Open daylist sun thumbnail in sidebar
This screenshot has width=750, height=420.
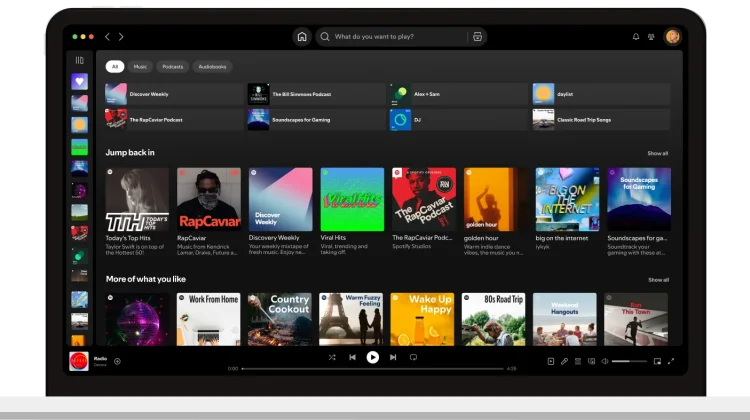tap(79, 125)
